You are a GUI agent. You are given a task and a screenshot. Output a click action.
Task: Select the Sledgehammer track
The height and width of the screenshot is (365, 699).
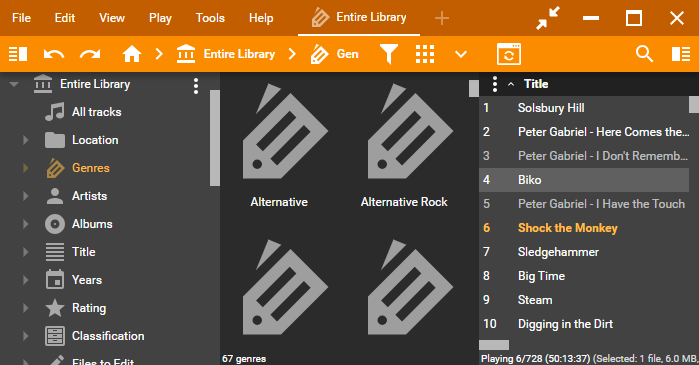[584, 252]
